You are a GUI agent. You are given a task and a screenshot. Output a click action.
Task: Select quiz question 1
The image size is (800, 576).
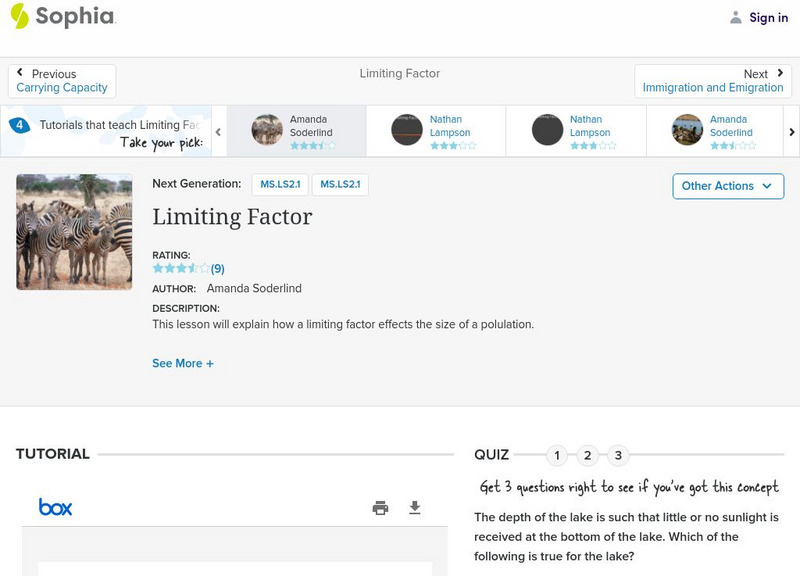(557, 456)
